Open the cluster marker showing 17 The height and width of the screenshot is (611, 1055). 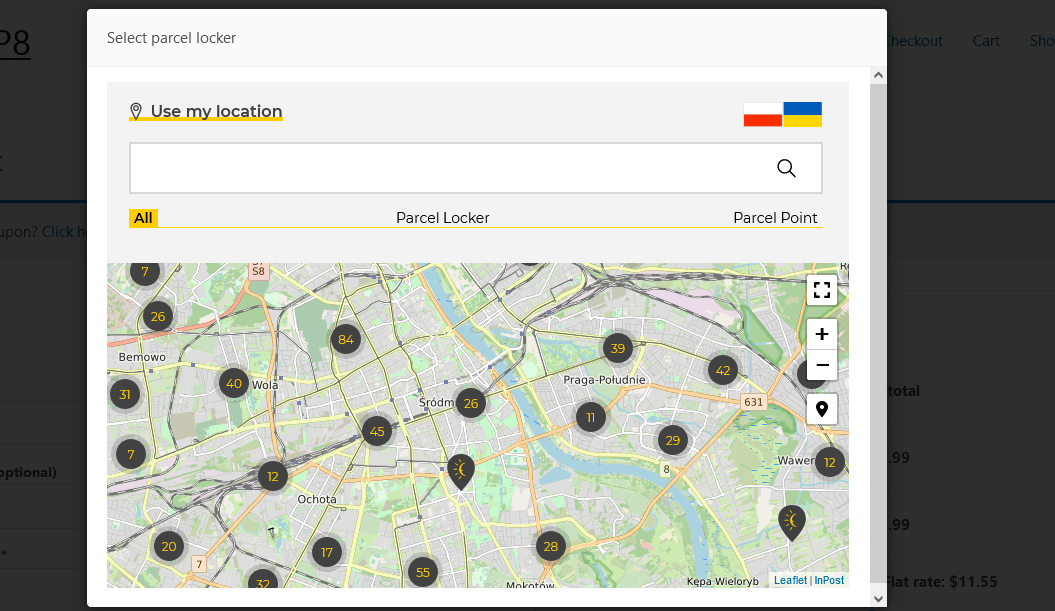[326, 552]
